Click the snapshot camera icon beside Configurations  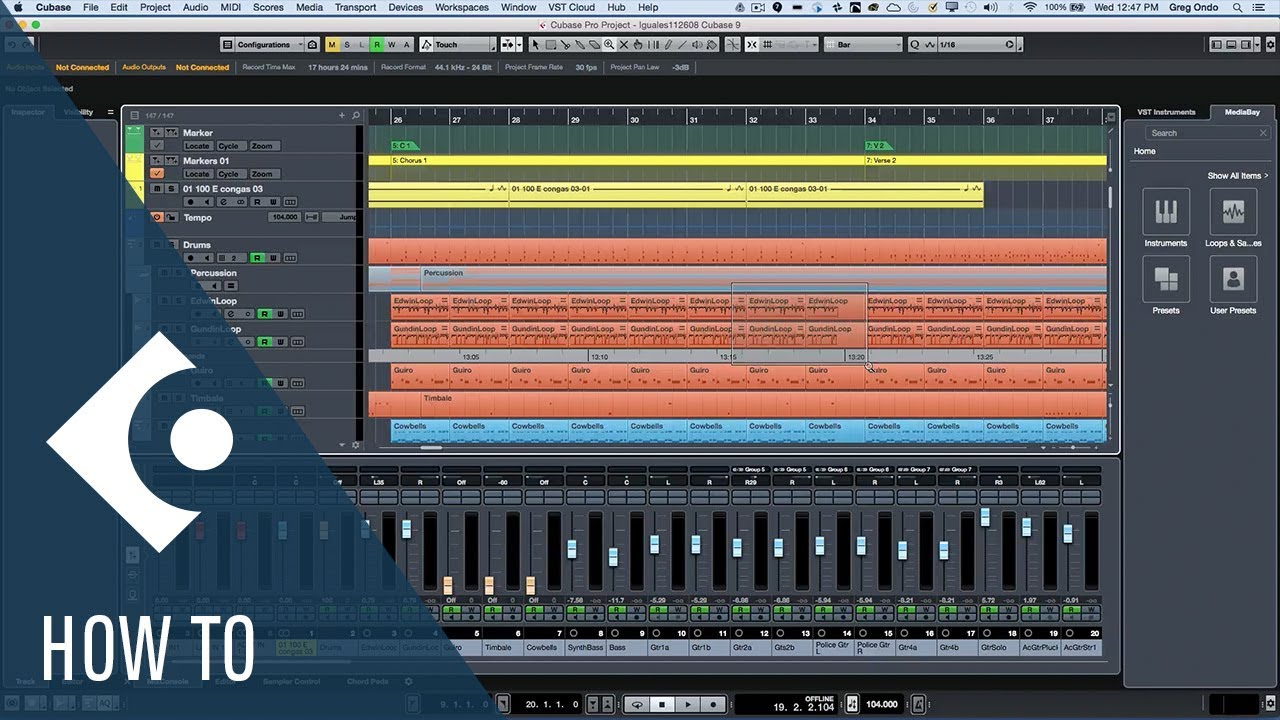tap(312, 45)
